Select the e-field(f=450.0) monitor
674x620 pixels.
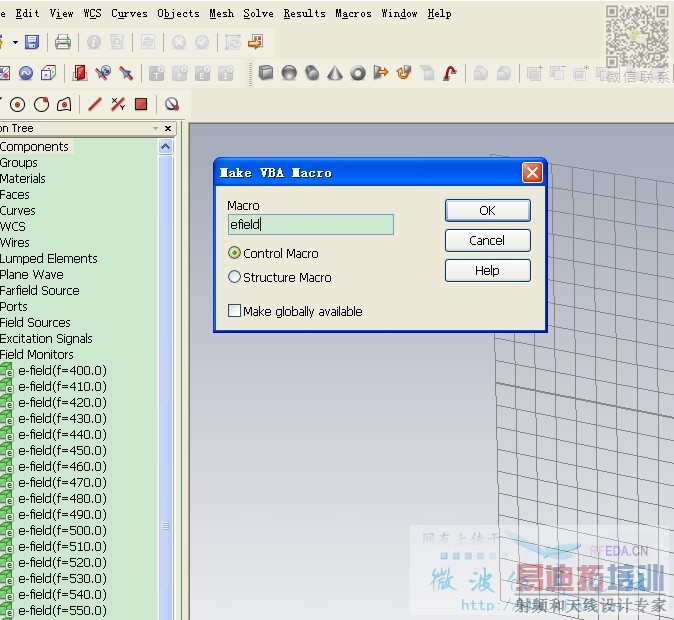pyautogui.click(x=62, y=450)
